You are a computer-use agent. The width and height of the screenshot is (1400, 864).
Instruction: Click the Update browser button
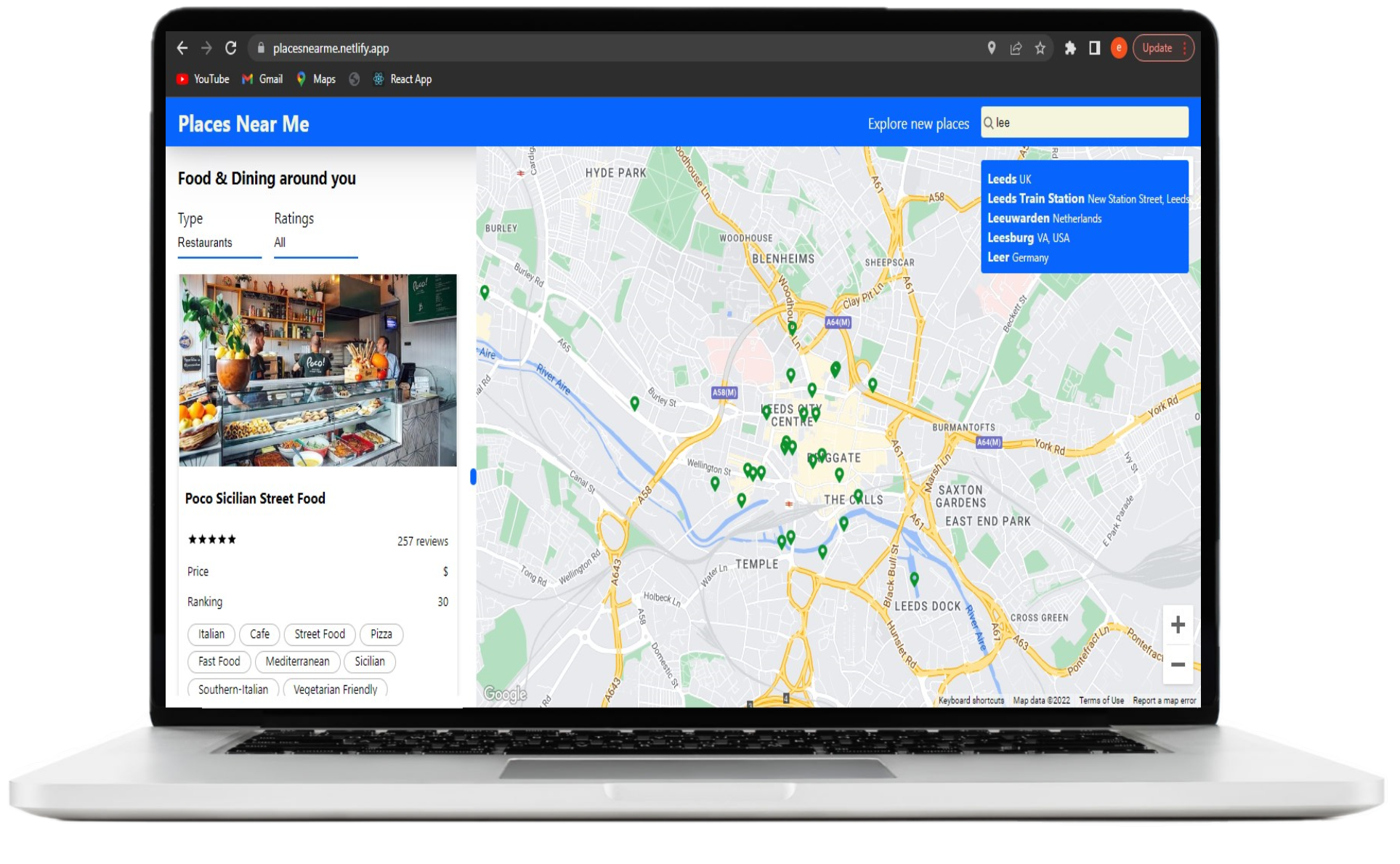point(1157,48)
